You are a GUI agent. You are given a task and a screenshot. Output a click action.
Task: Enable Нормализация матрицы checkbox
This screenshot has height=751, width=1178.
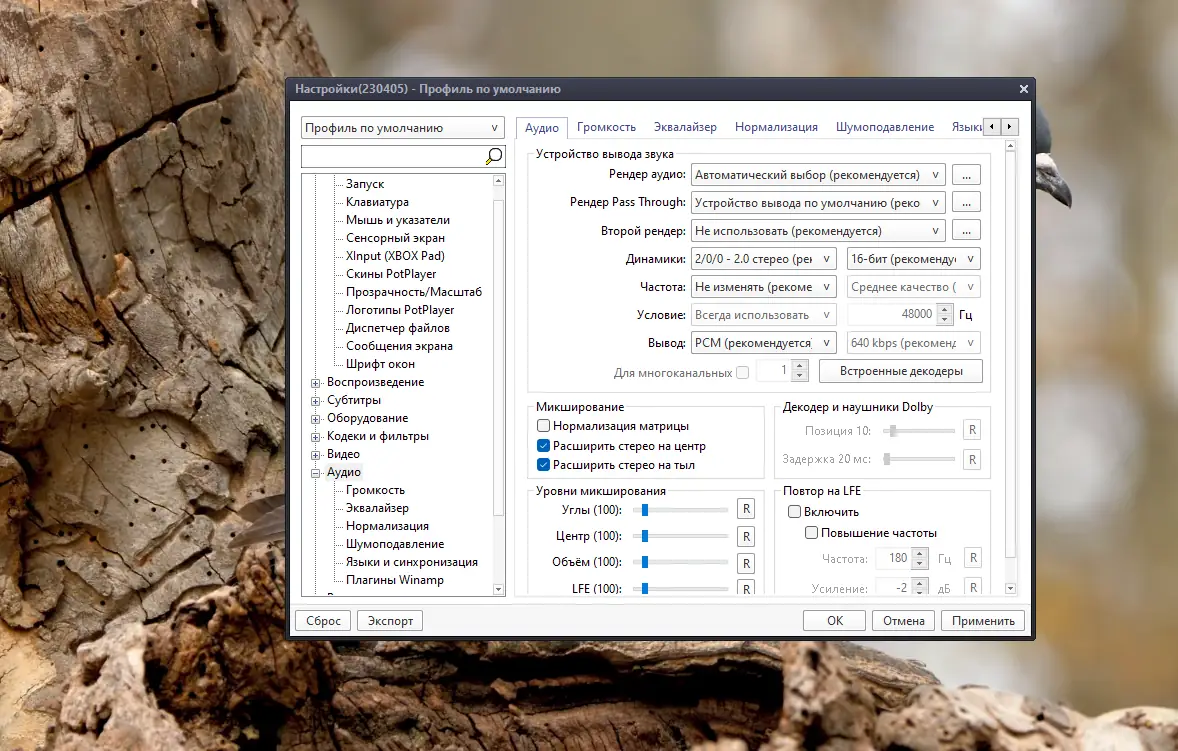click(x=544, y=426)
